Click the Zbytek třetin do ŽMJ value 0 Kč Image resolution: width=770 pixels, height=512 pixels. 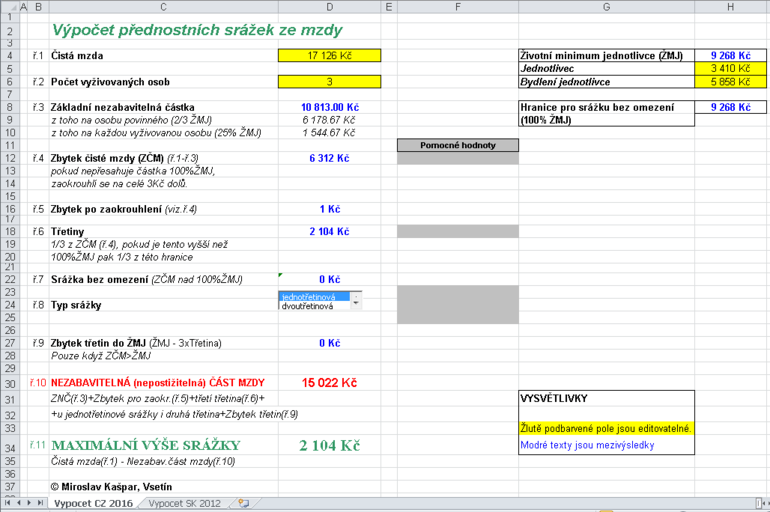point(330,343)
